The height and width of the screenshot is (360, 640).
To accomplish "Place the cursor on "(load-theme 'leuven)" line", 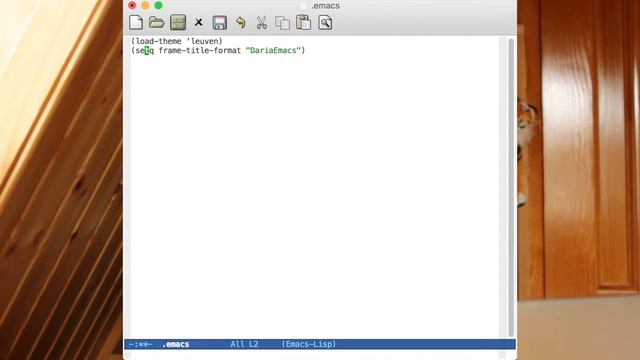I will 177,41.
